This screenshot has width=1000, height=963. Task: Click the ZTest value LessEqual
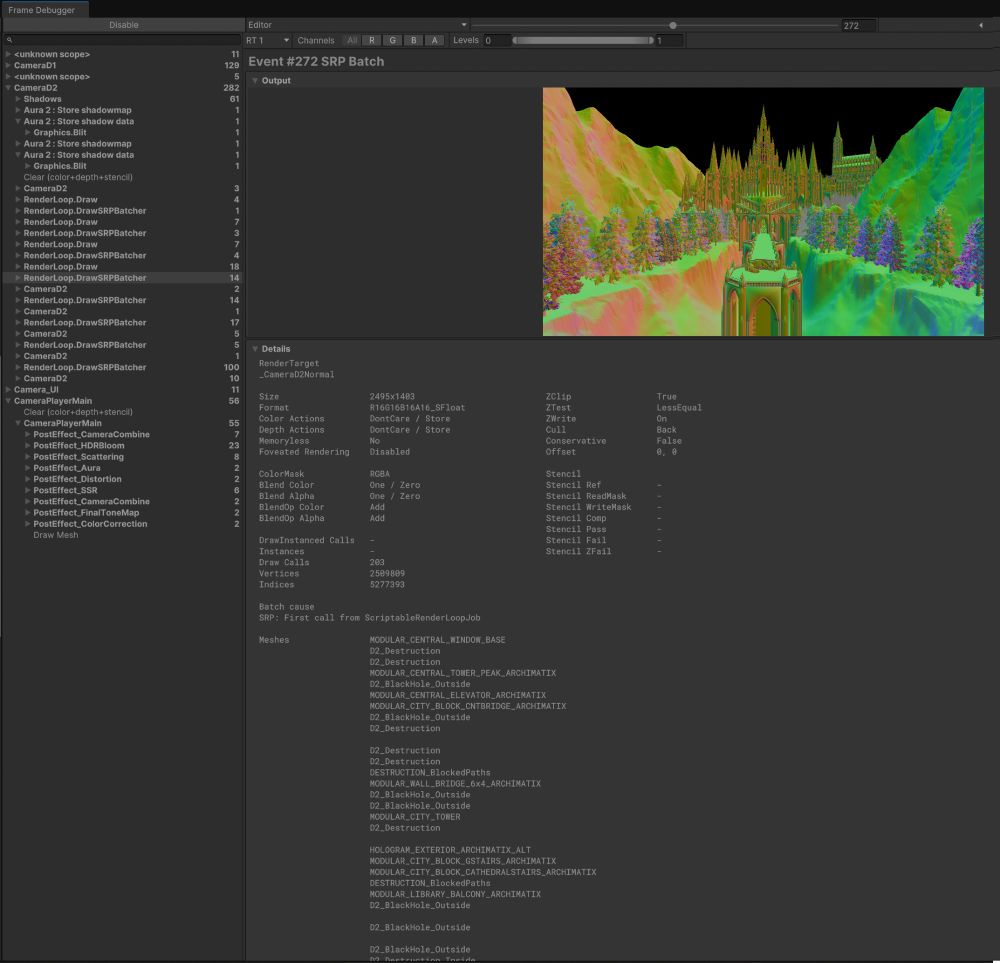[679, 408]
